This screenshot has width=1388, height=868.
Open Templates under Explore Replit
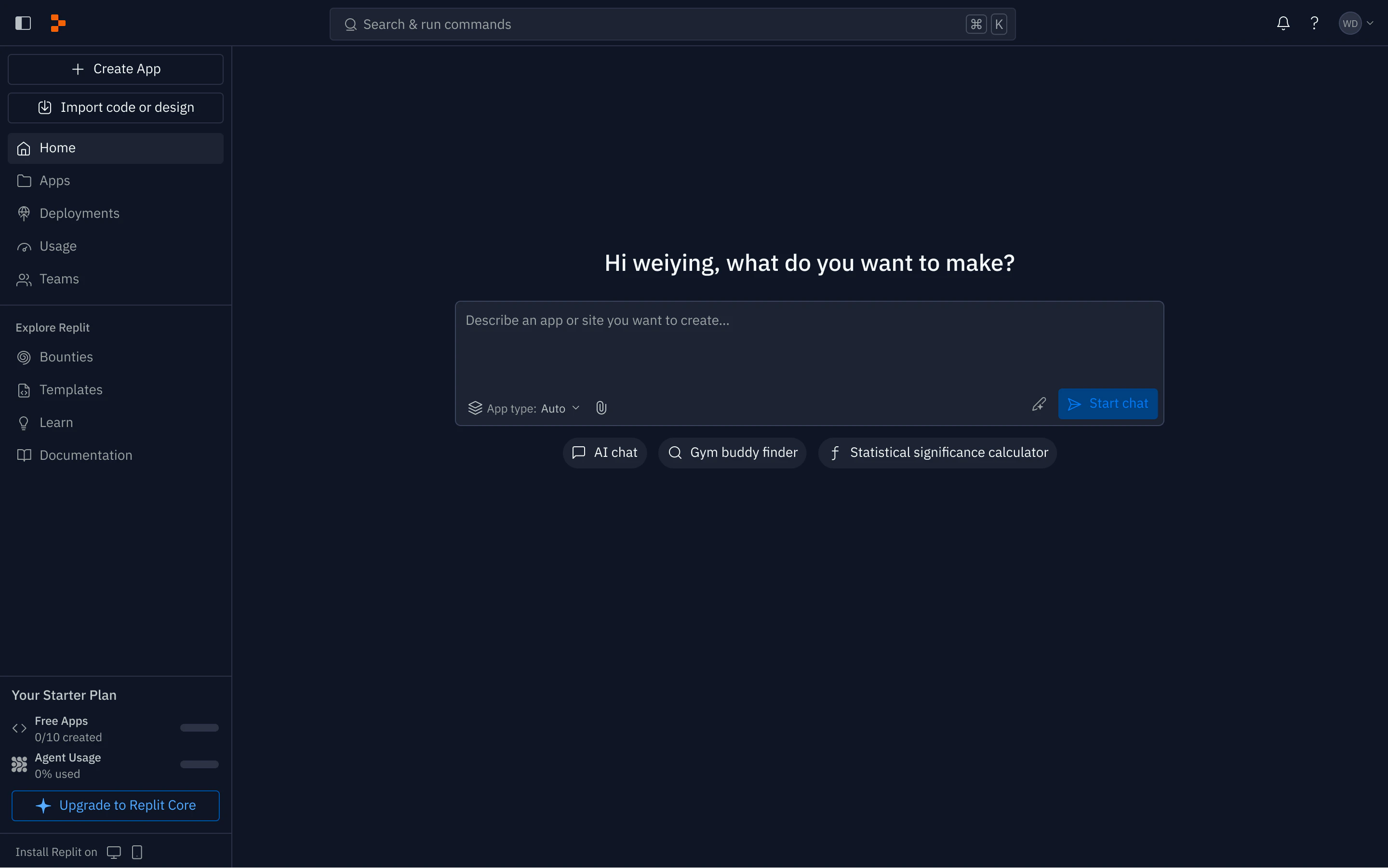pyautogui.click(x=115, y=390)
